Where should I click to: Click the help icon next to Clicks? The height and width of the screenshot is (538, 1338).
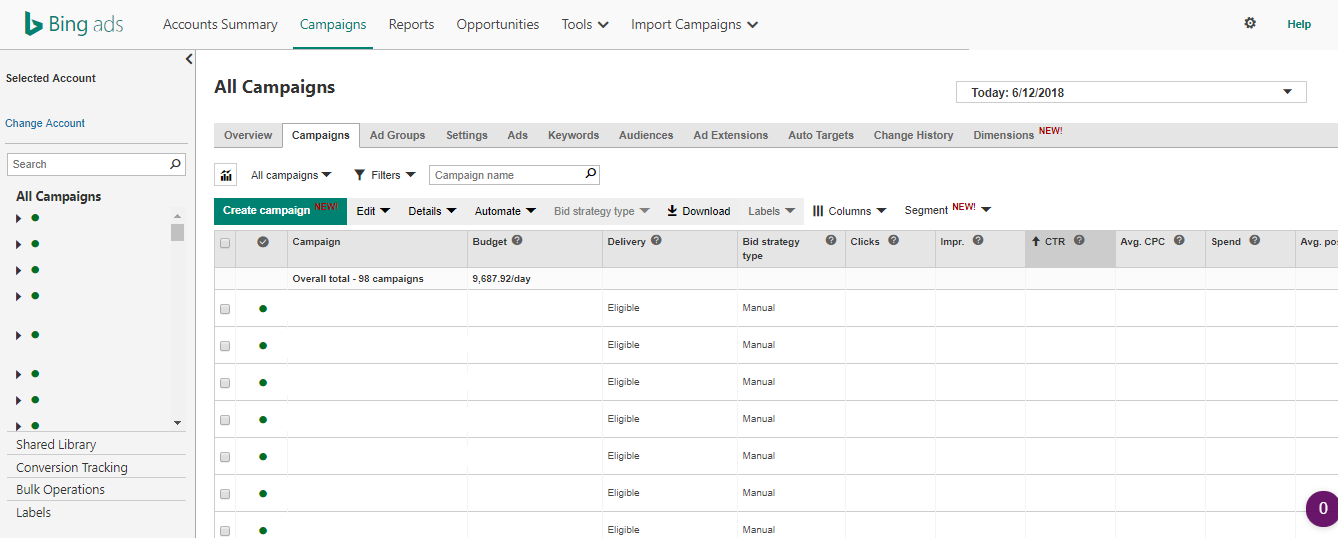coord(893,240)
